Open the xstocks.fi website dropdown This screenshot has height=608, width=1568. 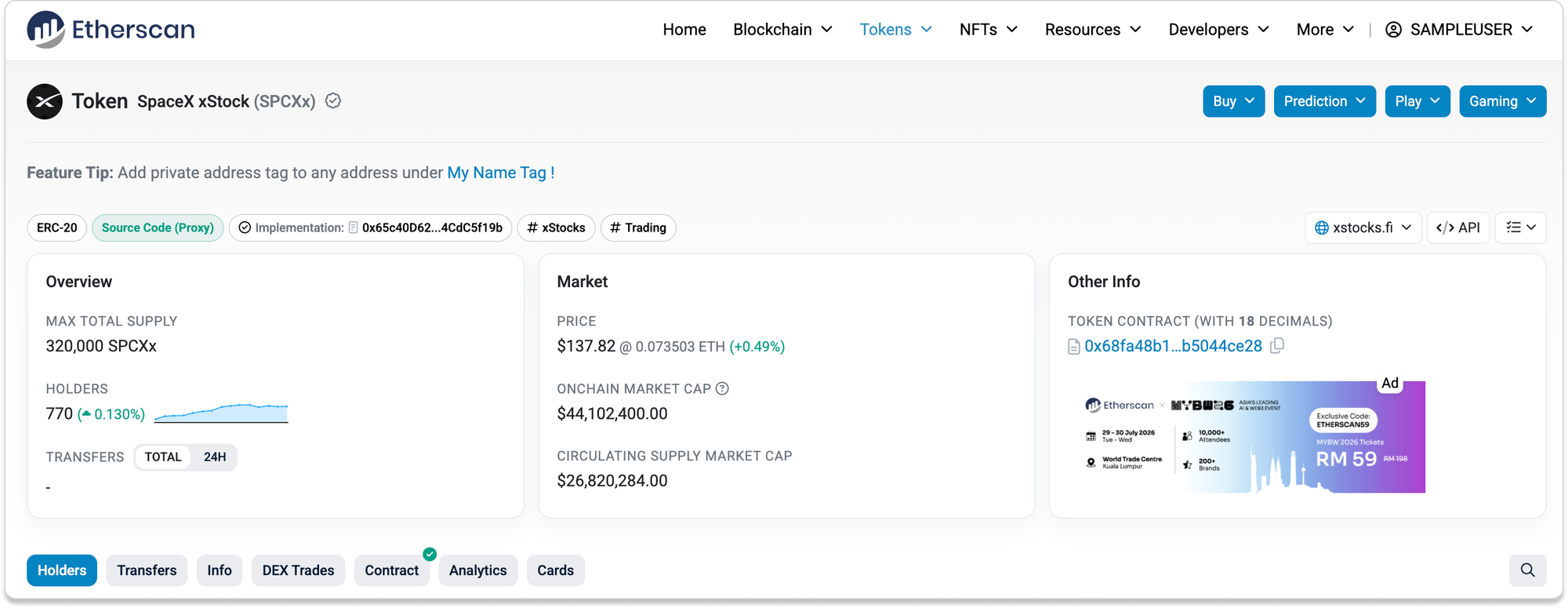click(x=1363, y=228)
